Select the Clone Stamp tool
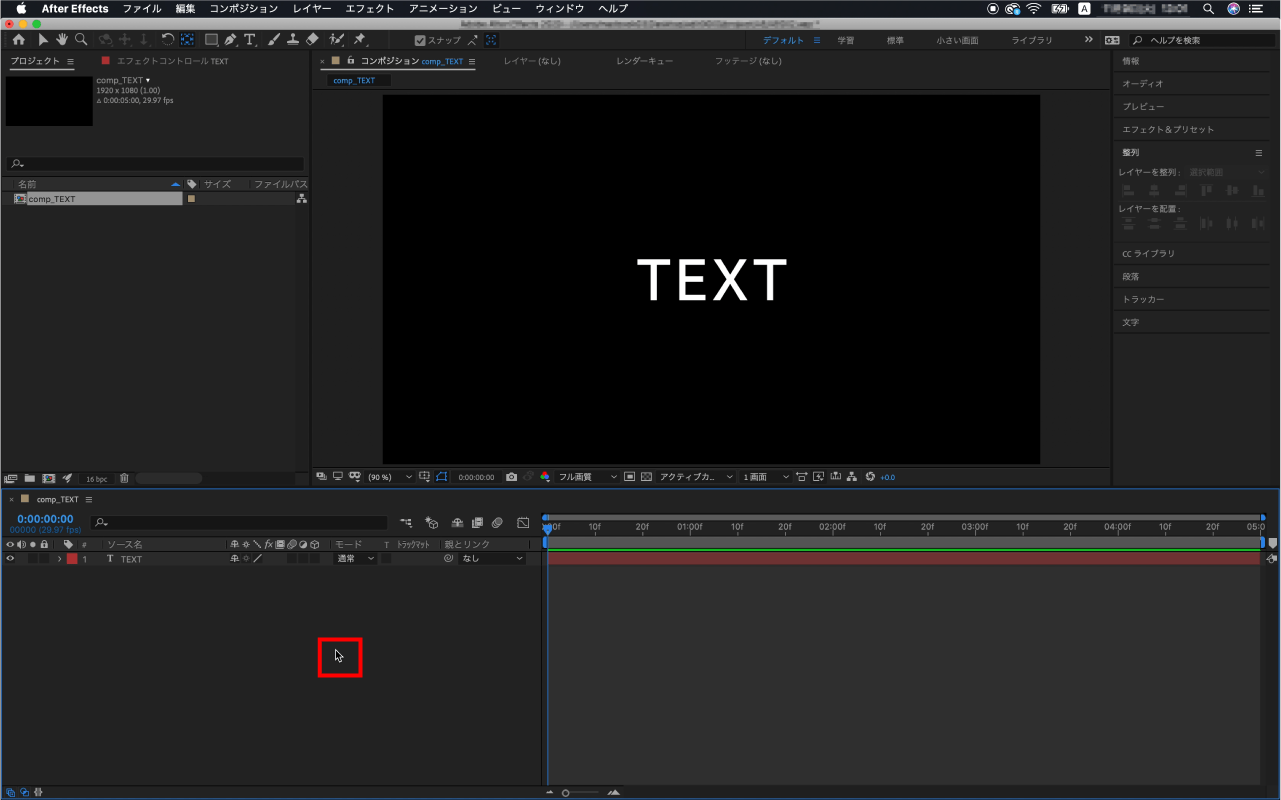This screenshot has height=800, width=1281. click(x=292, y=40)
